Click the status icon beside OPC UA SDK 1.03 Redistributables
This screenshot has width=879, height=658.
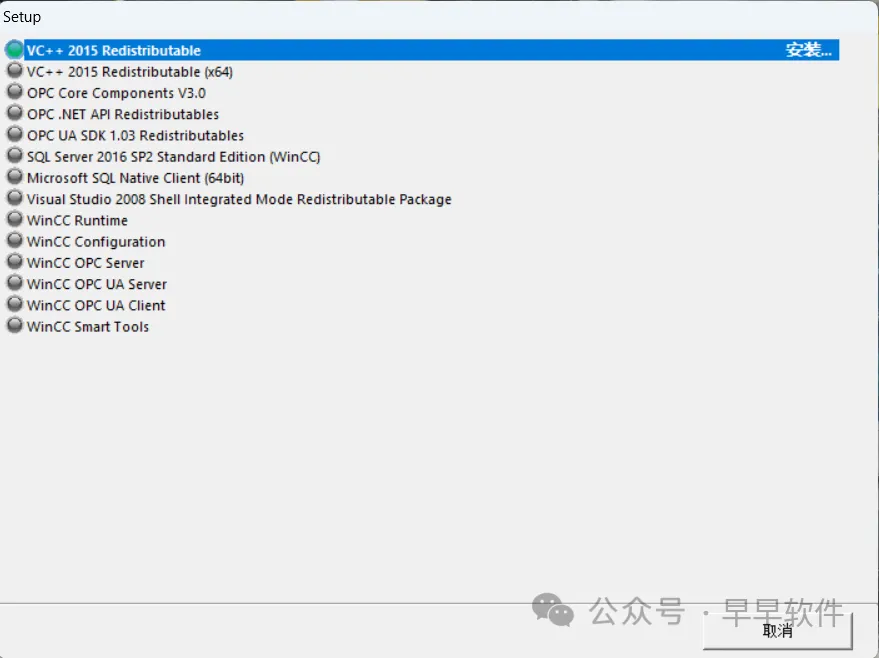click(15, 135)
